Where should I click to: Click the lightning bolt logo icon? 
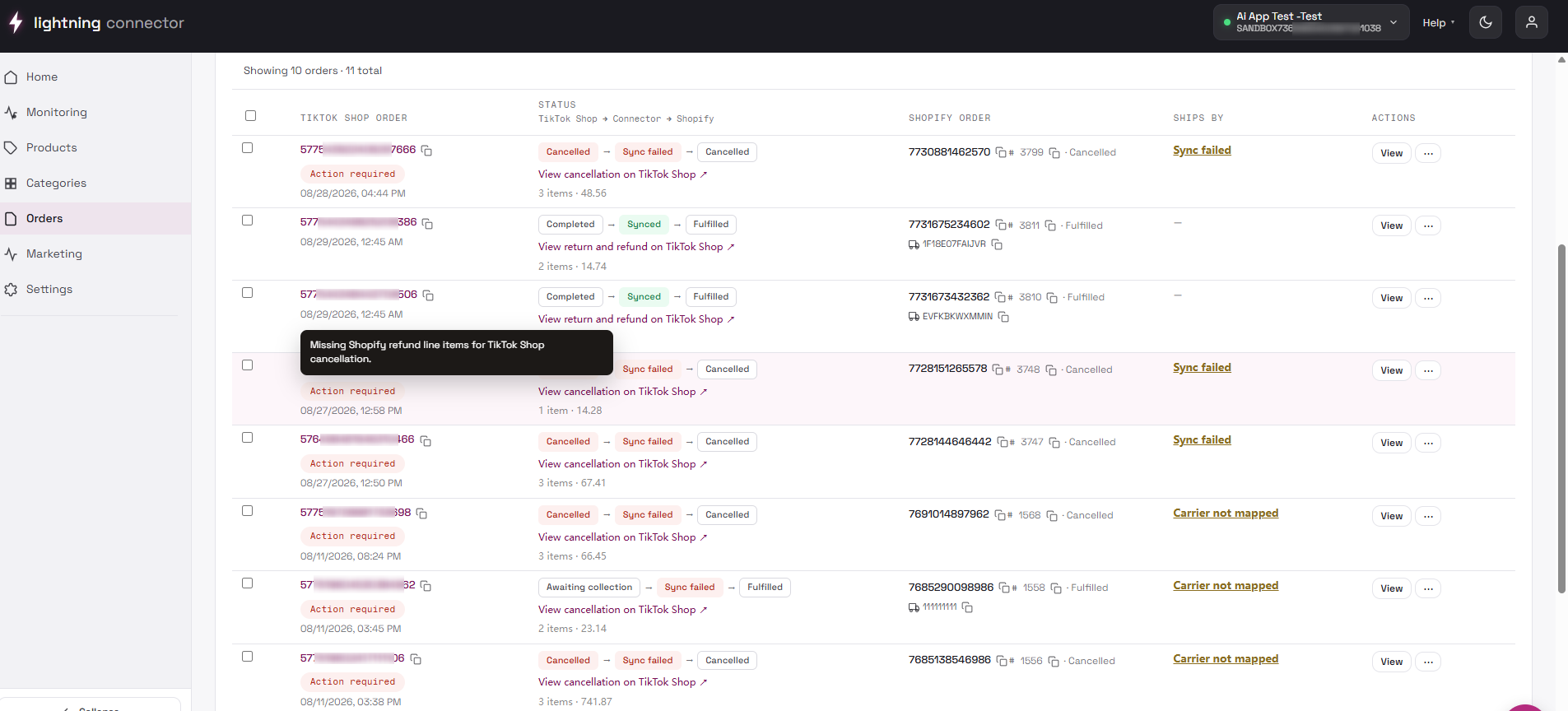16,22
